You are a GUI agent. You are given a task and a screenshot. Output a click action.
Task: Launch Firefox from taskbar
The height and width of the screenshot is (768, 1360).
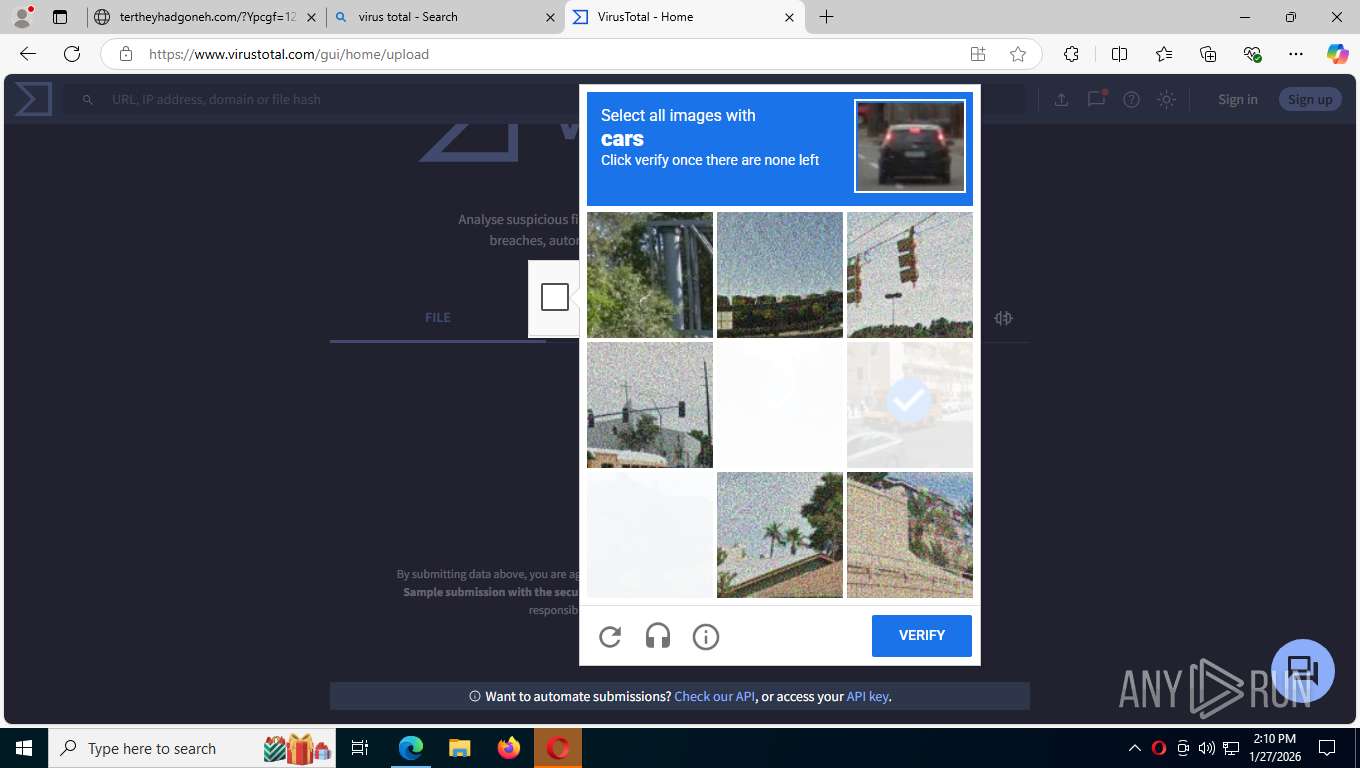pos(509,748)
